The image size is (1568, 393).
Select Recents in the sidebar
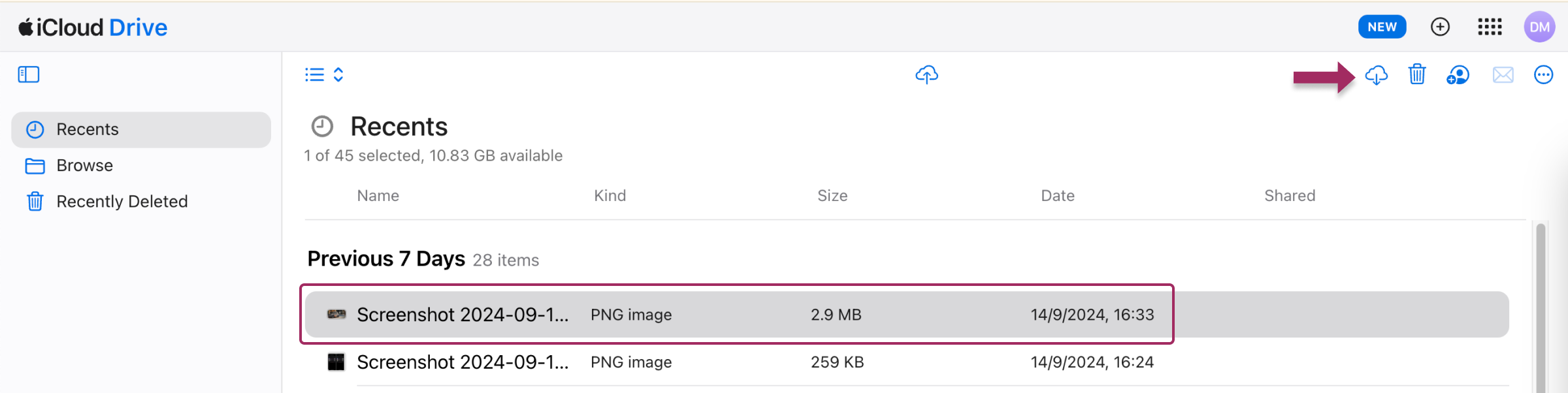click(88, 129)
